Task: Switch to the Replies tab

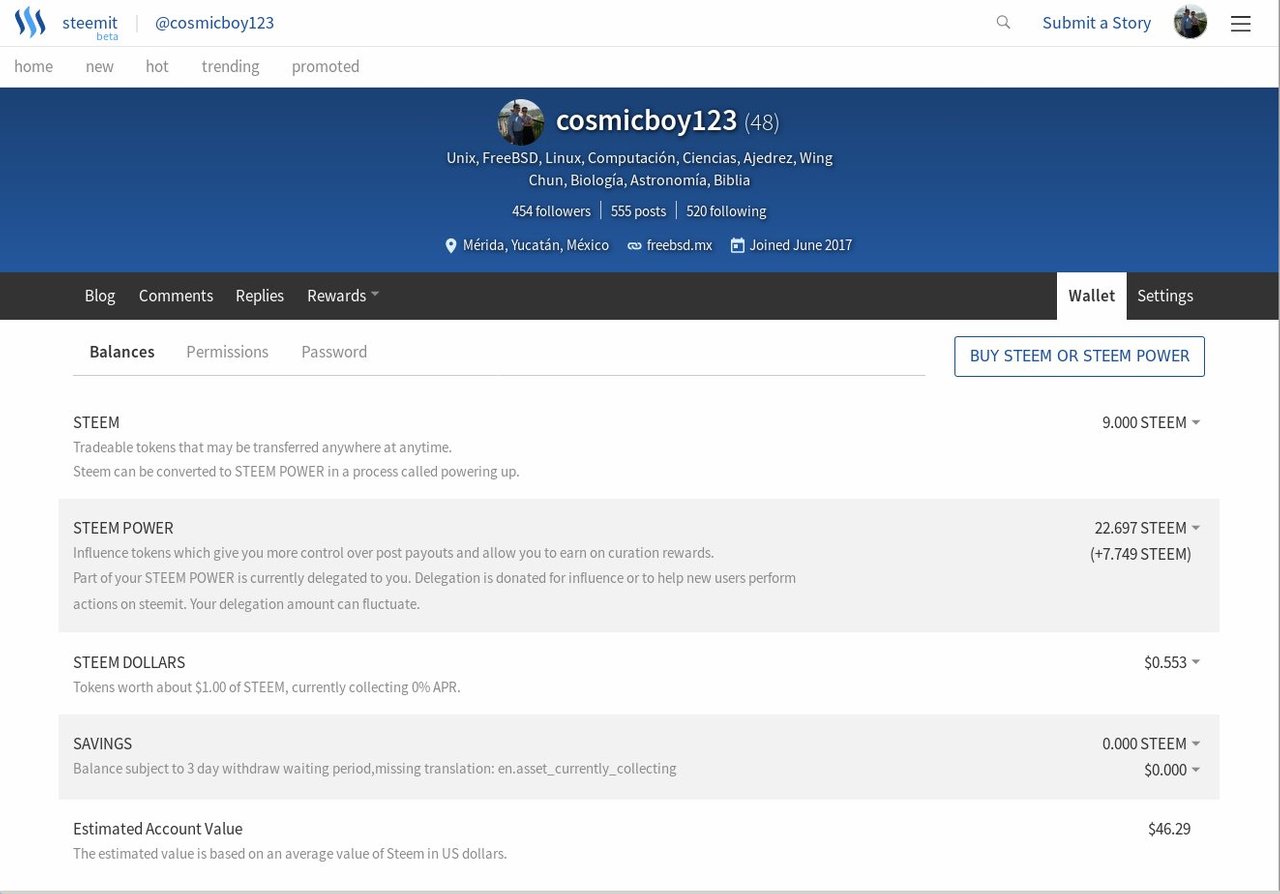Action: click(260, 295)
